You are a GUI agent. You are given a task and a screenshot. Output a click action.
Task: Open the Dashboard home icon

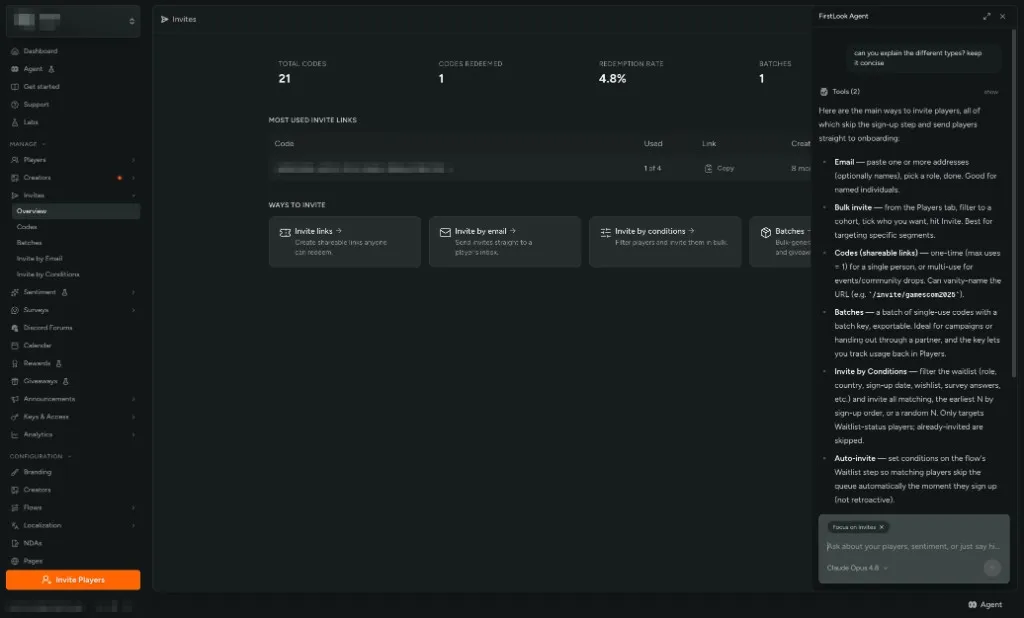point(14,51)
